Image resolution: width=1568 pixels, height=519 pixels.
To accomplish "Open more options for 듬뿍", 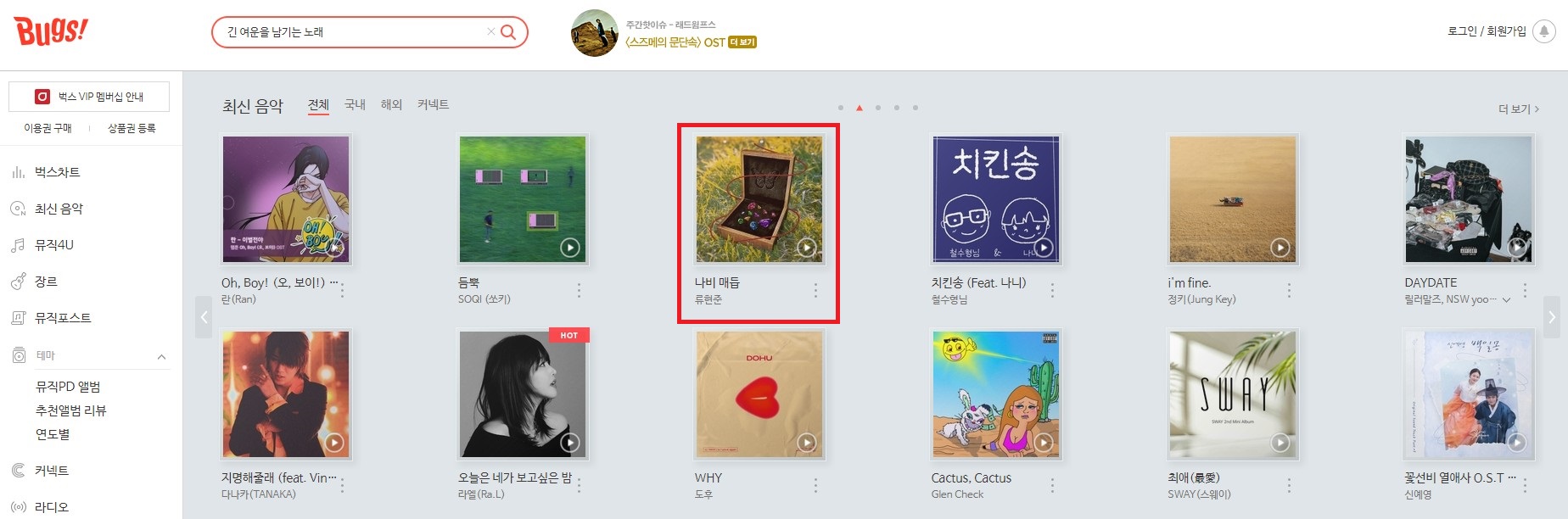I will (579, 290).
